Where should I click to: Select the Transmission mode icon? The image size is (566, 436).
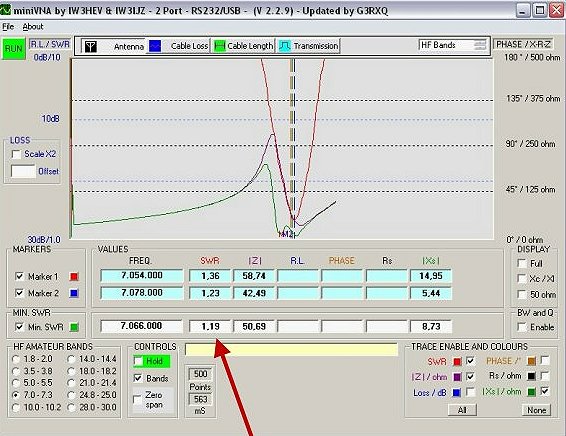(285, 46)
